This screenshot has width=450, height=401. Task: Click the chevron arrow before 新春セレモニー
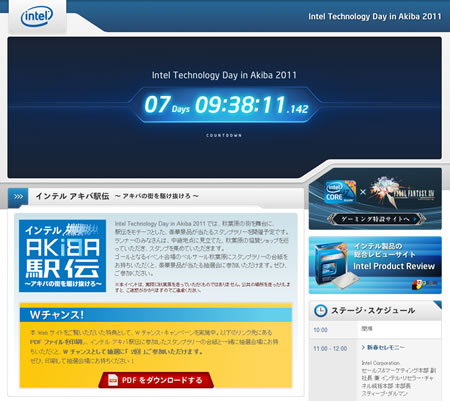pos(363,347)
